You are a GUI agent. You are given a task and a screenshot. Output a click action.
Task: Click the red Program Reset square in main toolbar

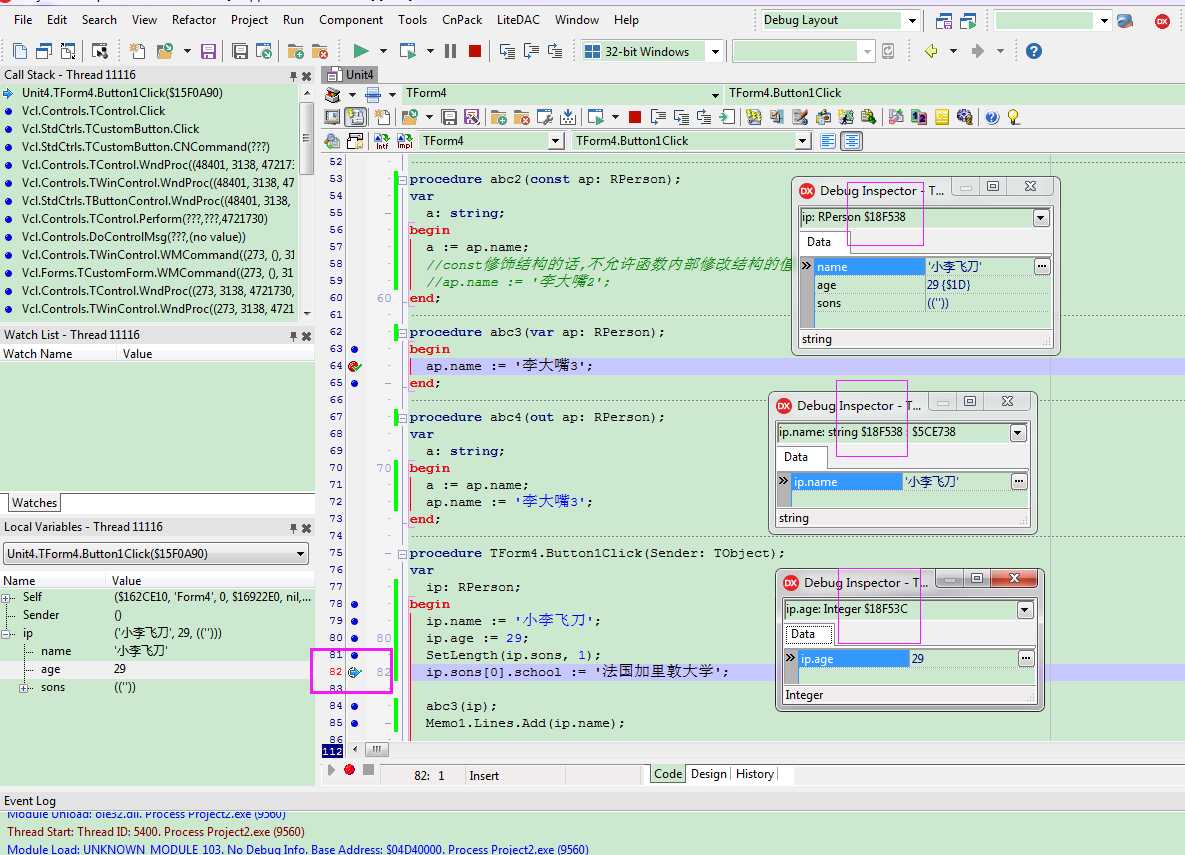[475, 51]
